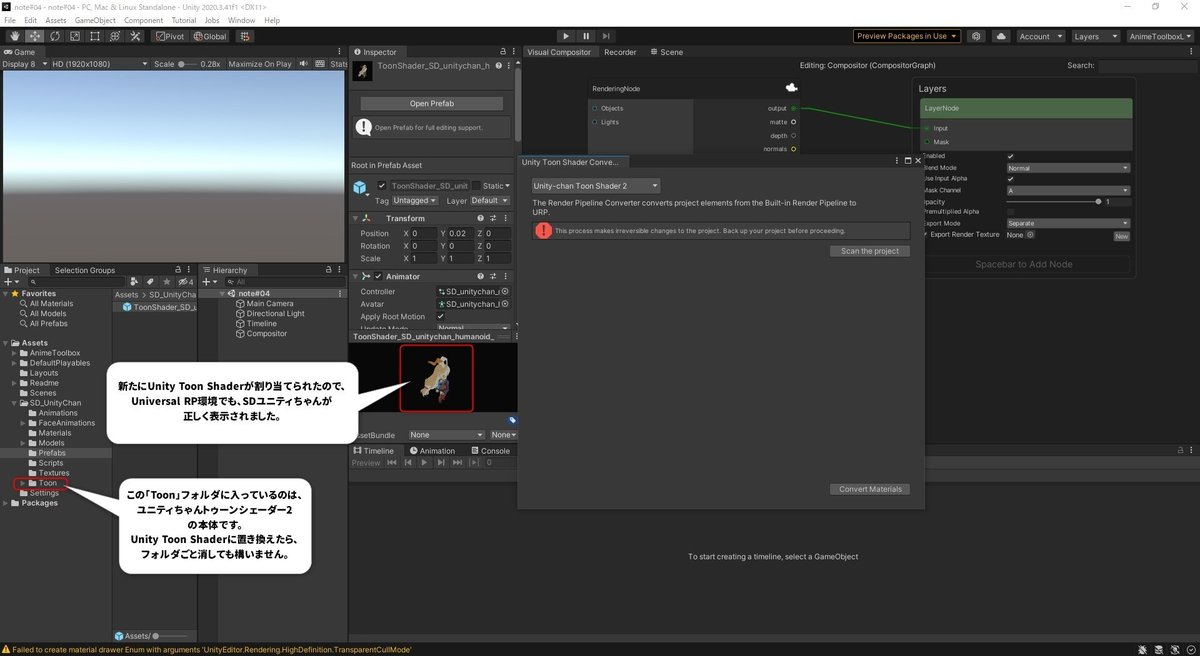Select the Prefabs folder in Project tree
Screen dimensions: 1200x656
[x=52, y=453]
